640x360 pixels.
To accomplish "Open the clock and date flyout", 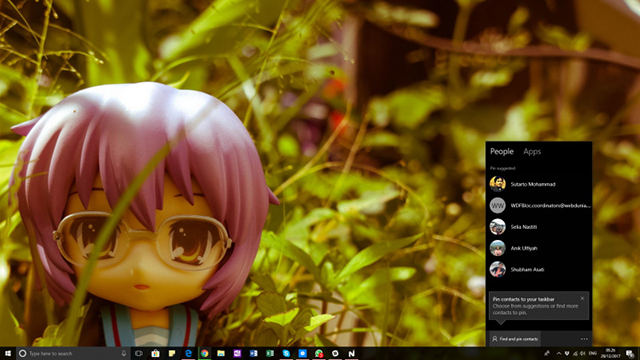I will point(611,353).
